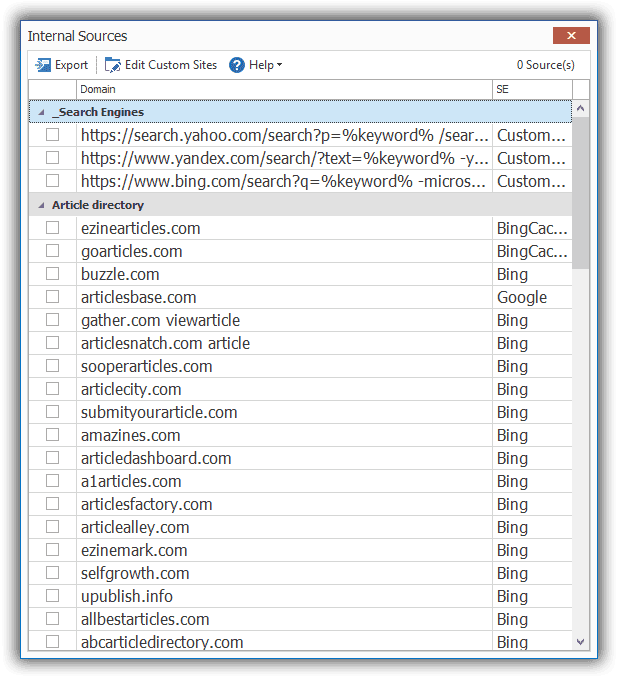Enable the articledashboard.com checkbox
618x679 pixels.
point(52,457)
